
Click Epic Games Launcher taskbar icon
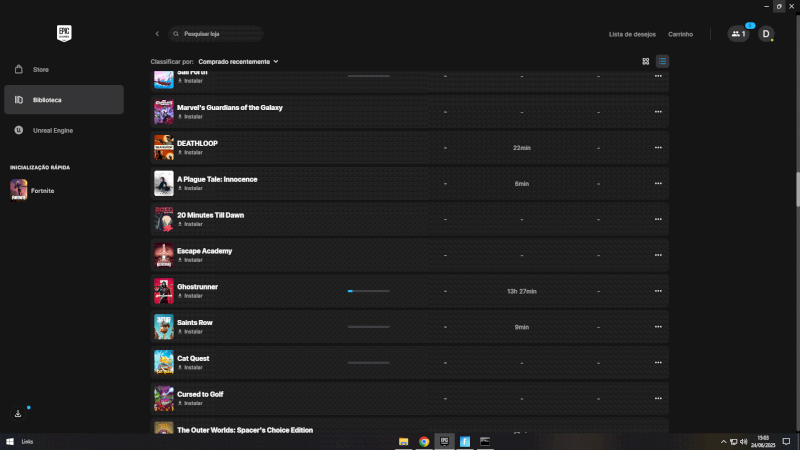point(444,442)
